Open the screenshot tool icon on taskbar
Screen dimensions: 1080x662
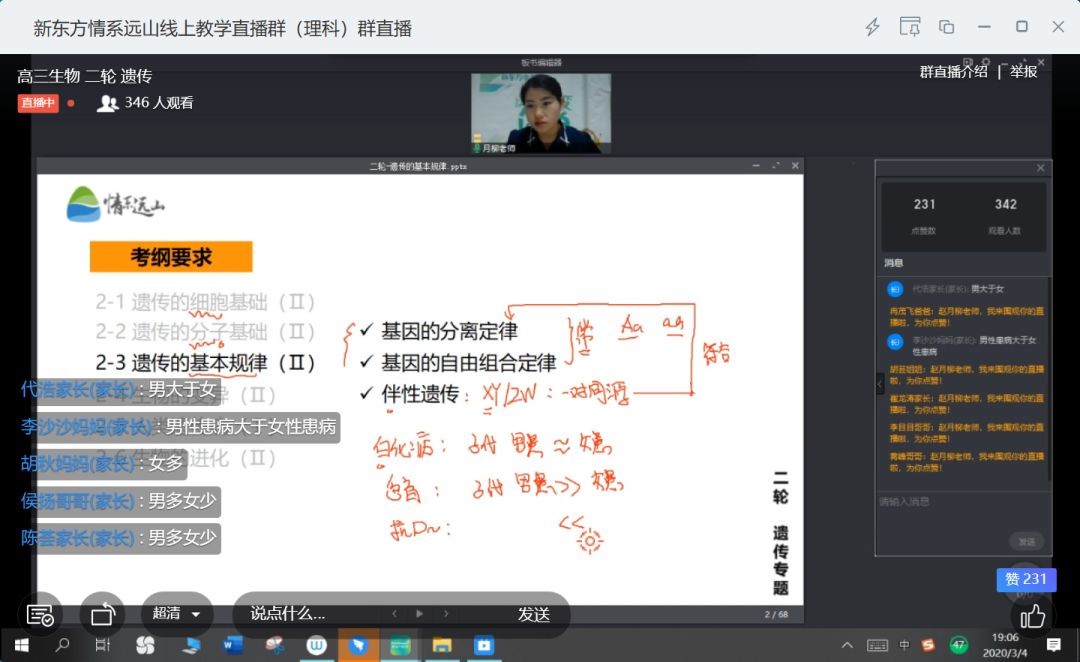tap(275, 645)
